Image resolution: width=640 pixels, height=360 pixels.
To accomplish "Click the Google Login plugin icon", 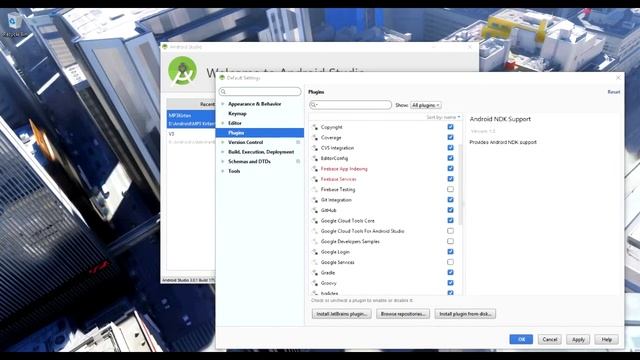I will click(x=315, y=252).
